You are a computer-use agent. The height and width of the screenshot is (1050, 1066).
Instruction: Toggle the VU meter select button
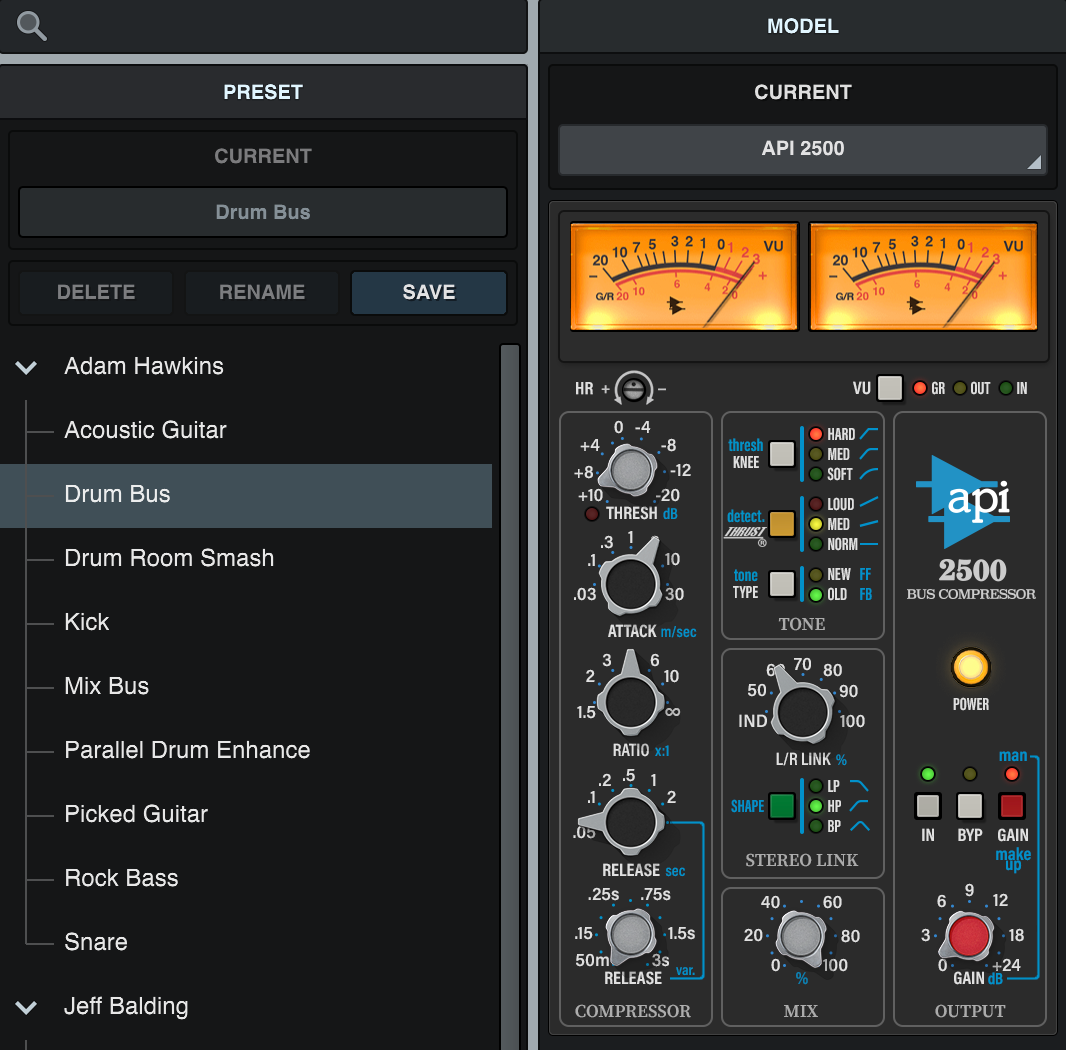tap(889, 388)
